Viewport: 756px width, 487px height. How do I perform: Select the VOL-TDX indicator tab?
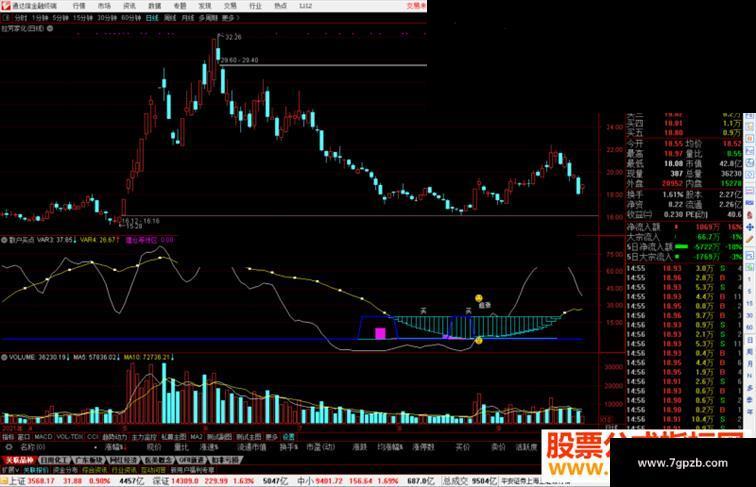point(70,437)
